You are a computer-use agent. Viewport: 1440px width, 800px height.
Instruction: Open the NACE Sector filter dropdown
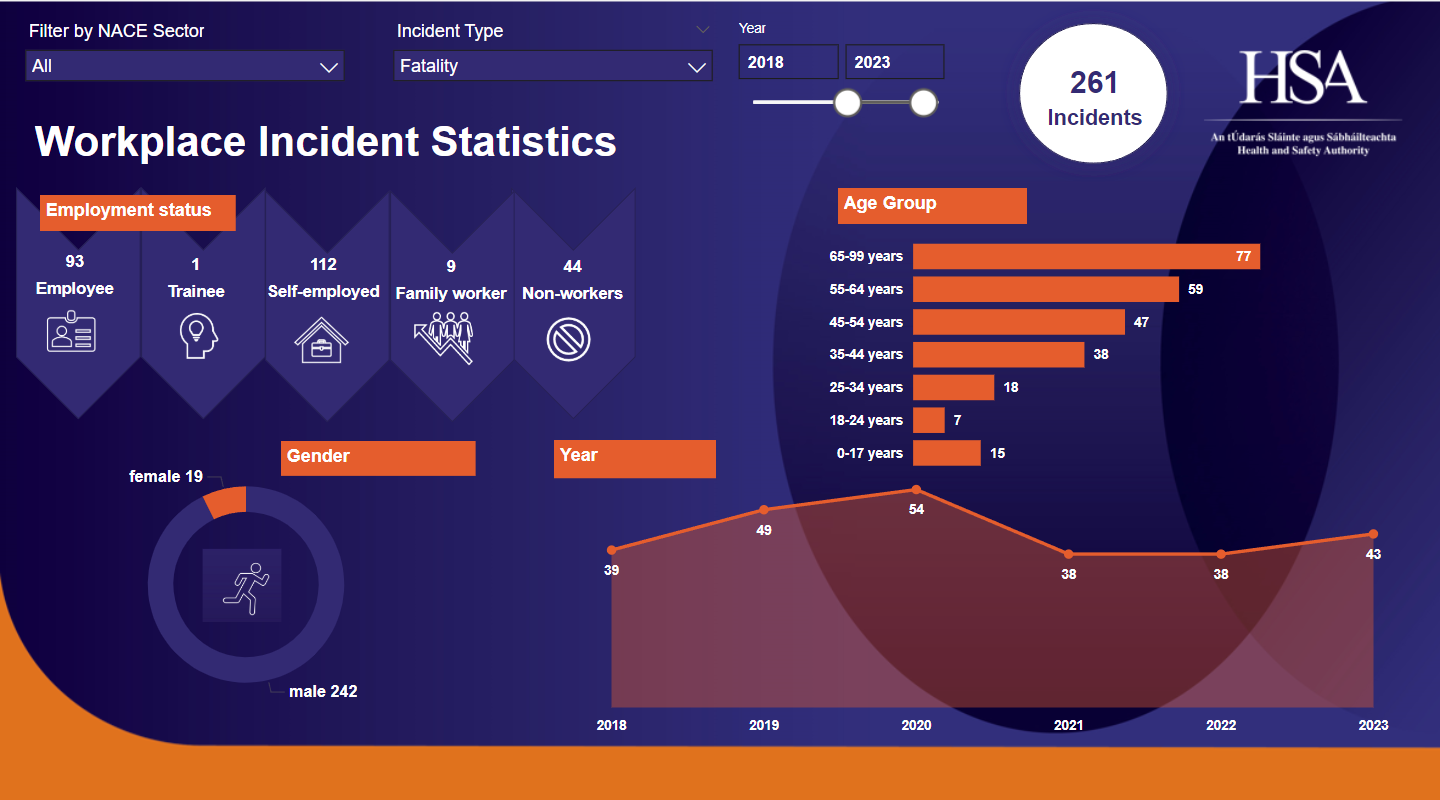[x=184, y=66]
